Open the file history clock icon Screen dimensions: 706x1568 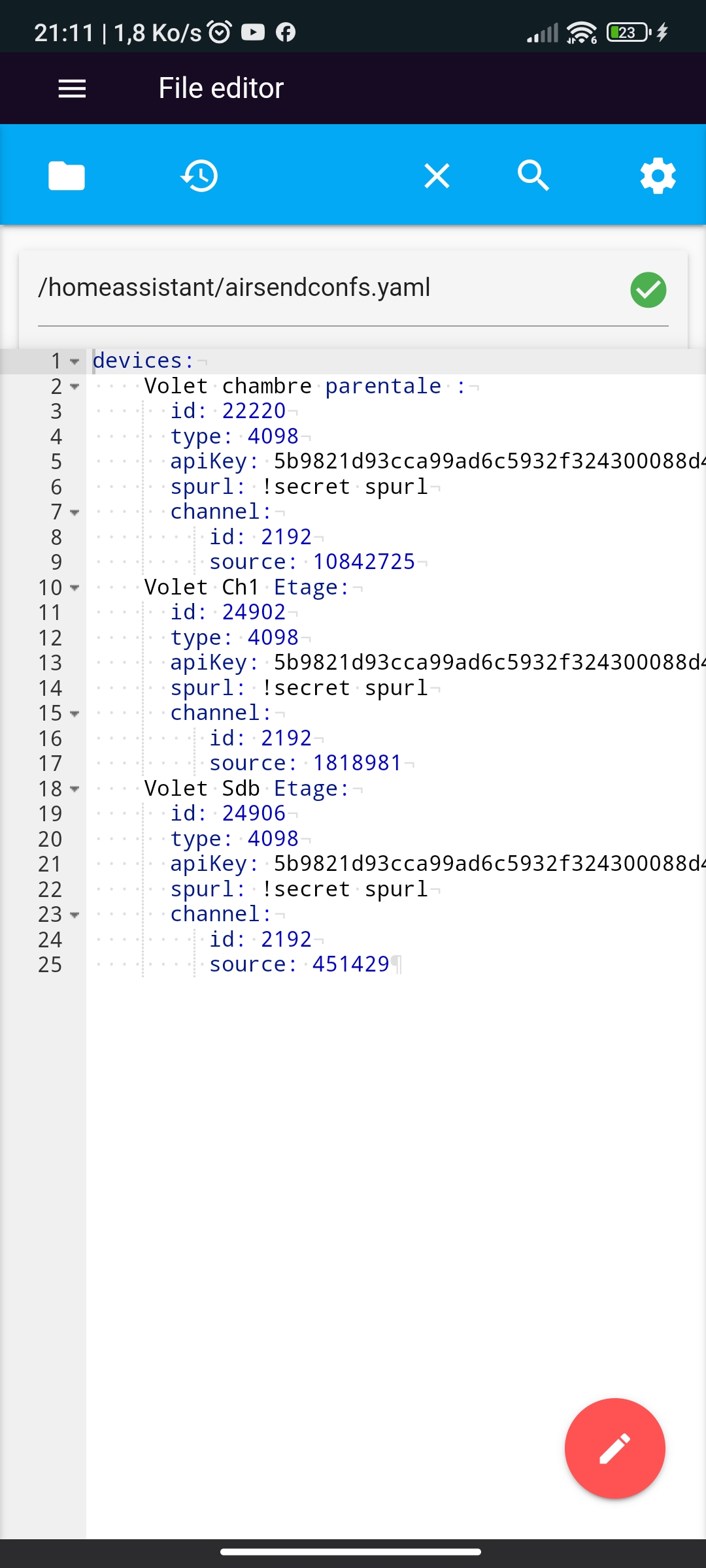[x=199, y=176]
